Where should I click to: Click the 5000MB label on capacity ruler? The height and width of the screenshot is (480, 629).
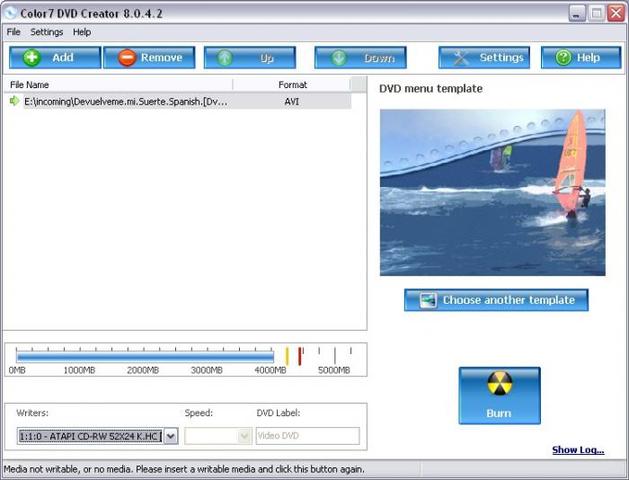click(334, 370)
